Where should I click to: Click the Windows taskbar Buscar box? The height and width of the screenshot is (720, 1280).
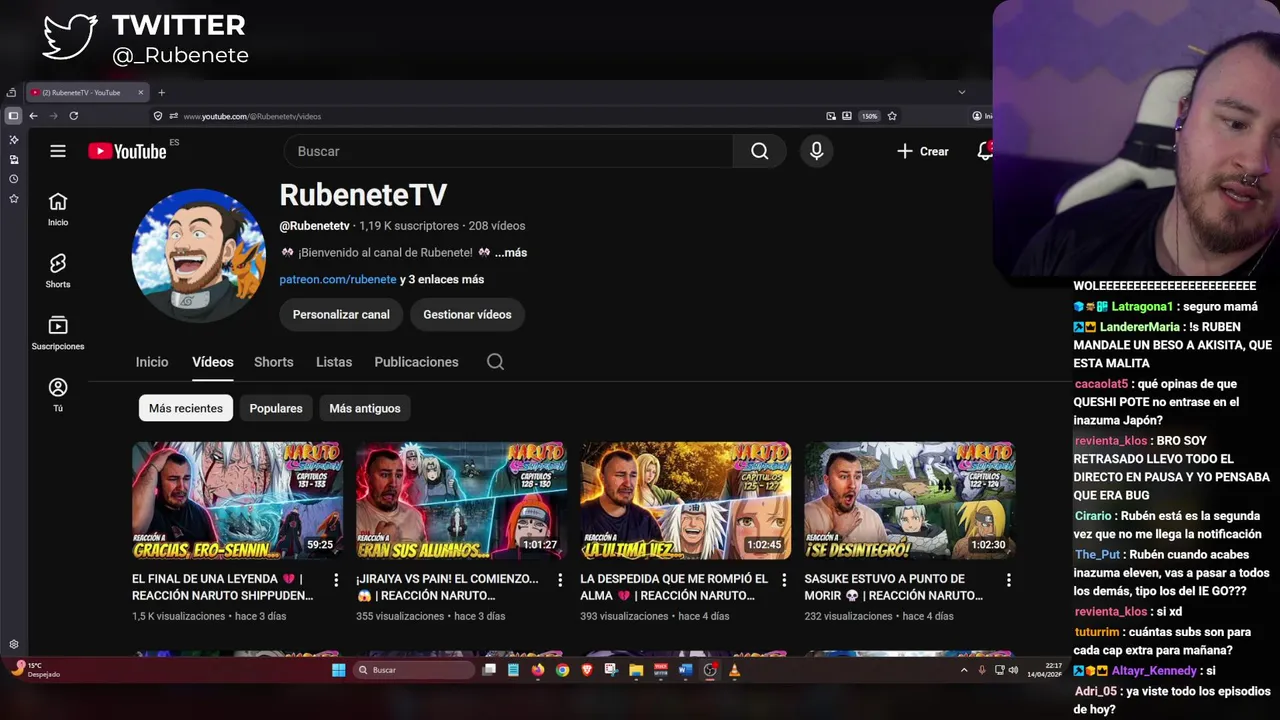click(x=415, y=670)
